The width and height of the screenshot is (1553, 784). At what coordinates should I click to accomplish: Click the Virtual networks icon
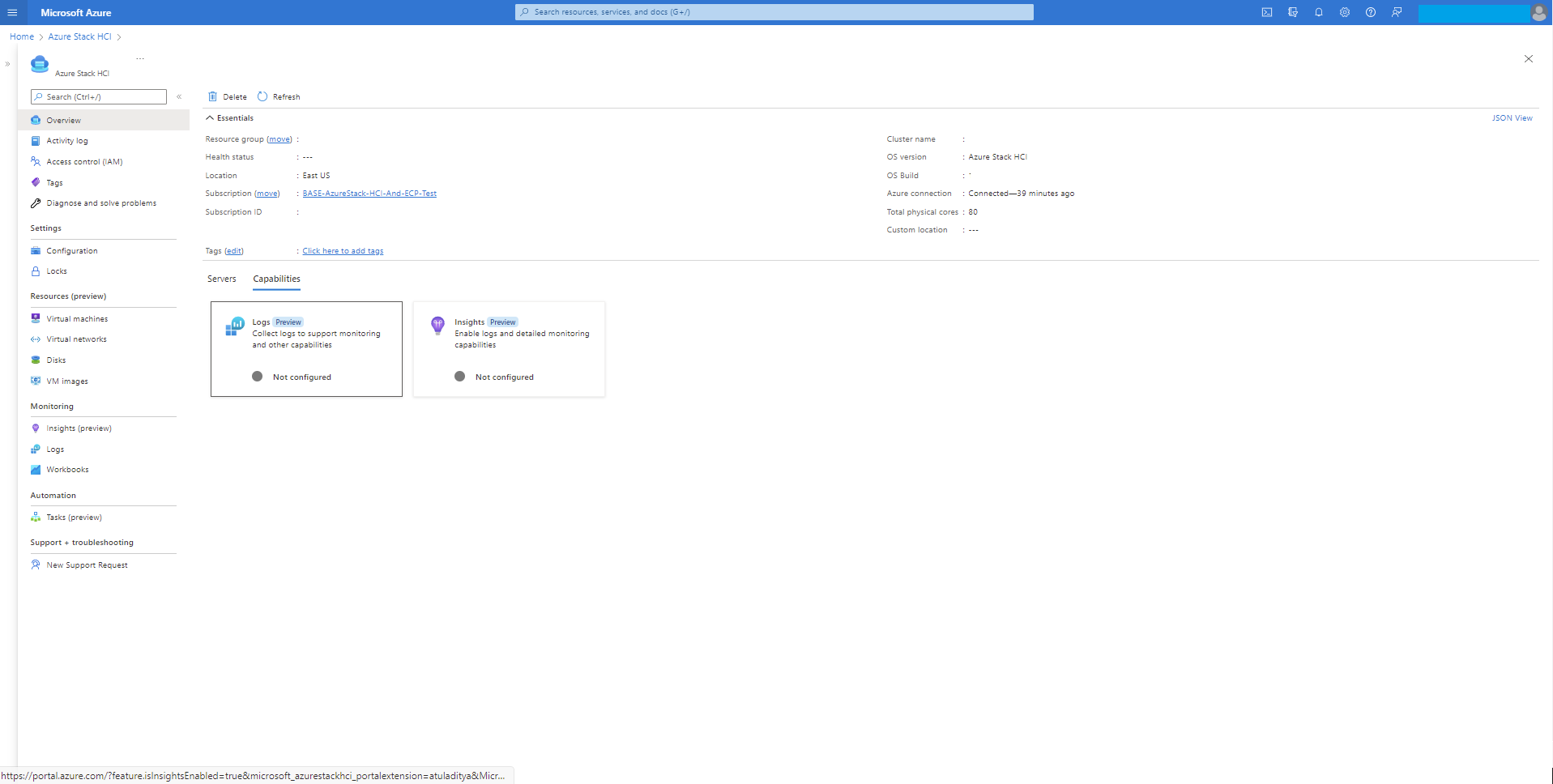[x=36, y=339]
